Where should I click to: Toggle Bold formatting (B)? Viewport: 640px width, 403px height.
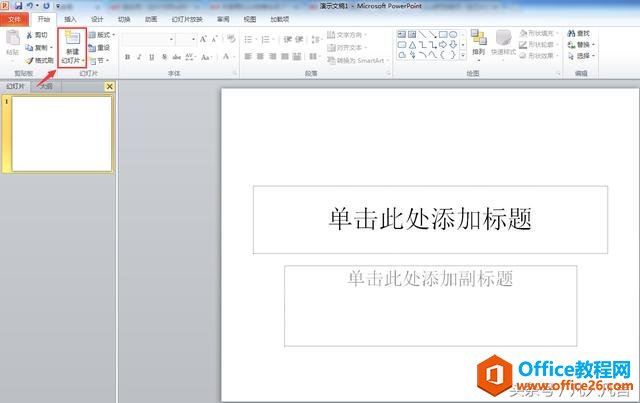point(127,57)
